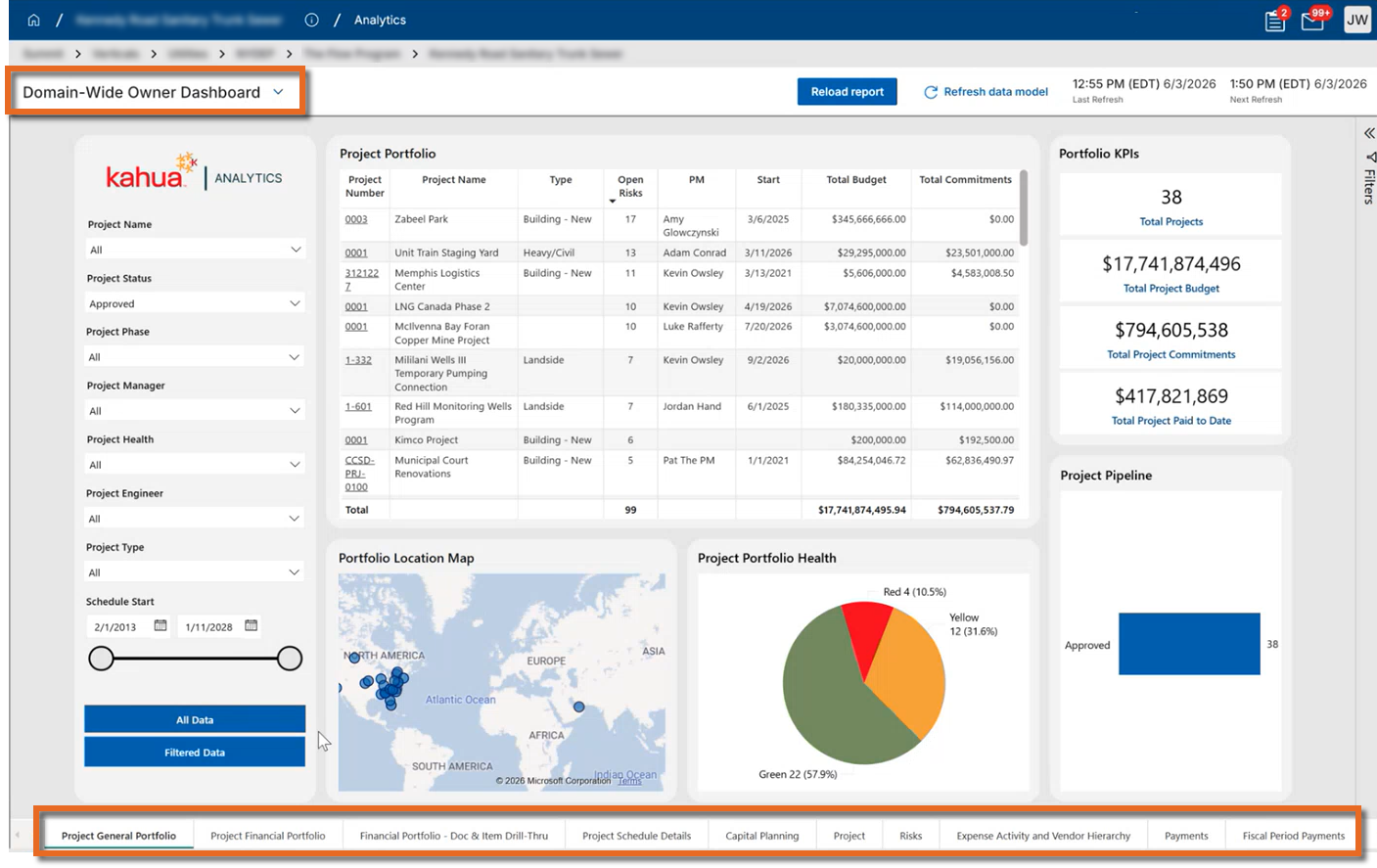Expand Domain-Wide Owner Dashboard selector
This screenshot has width=1377, height=868.
click(x=157, y=92)
